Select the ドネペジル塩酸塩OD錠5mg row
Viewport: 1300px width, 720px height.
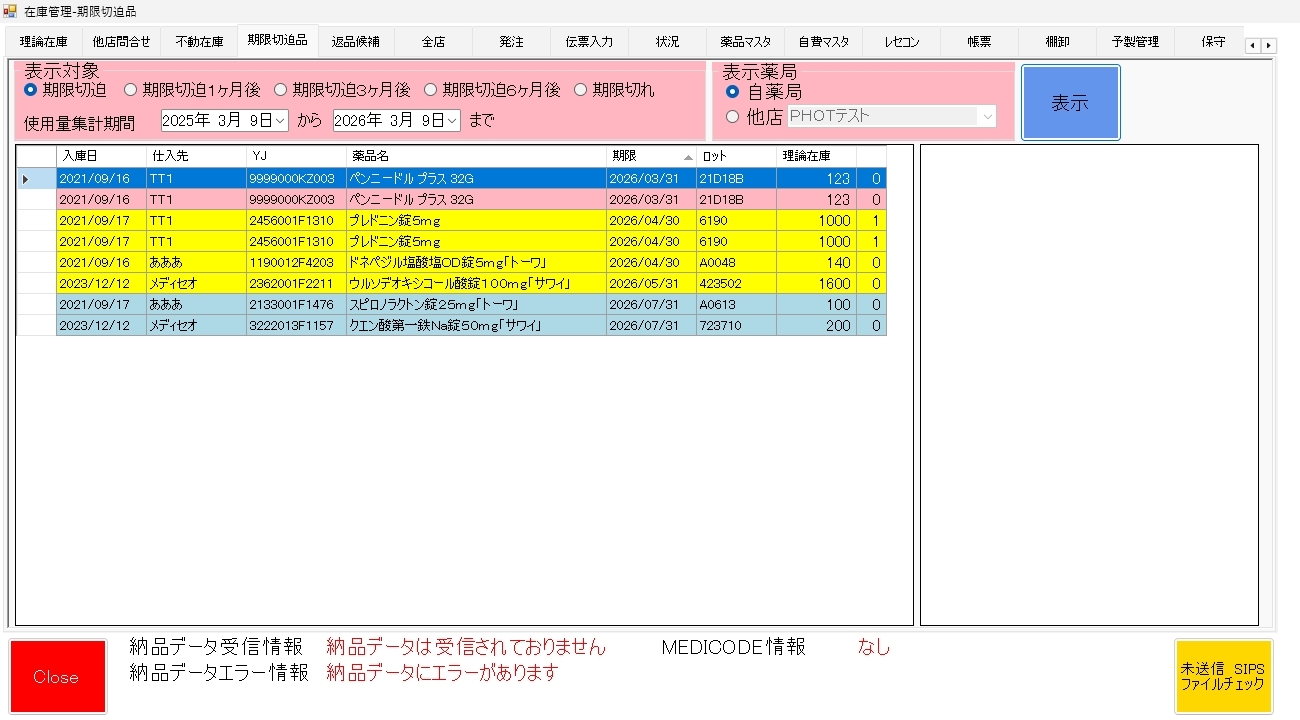click(475, 263)
